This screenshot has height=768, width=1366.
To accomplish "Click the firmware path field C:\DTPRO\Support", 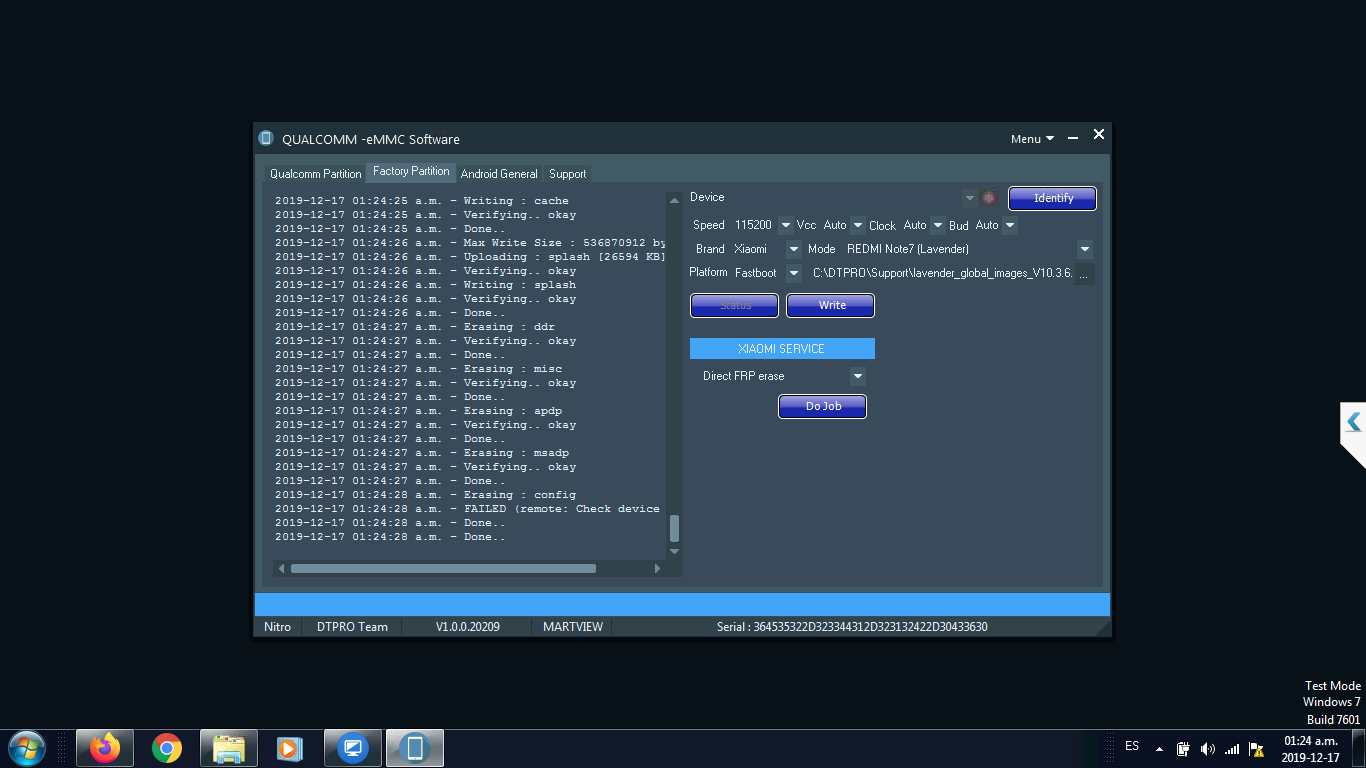I will click(941, 273).
